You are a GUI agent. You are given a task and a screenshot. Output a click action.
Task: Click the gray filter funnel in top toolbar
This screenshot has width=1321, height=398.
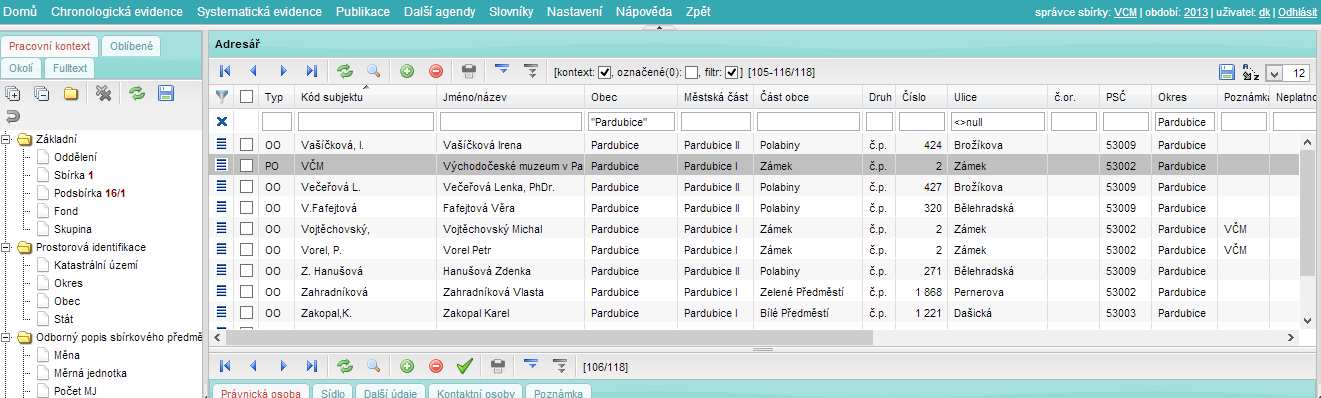531,72
